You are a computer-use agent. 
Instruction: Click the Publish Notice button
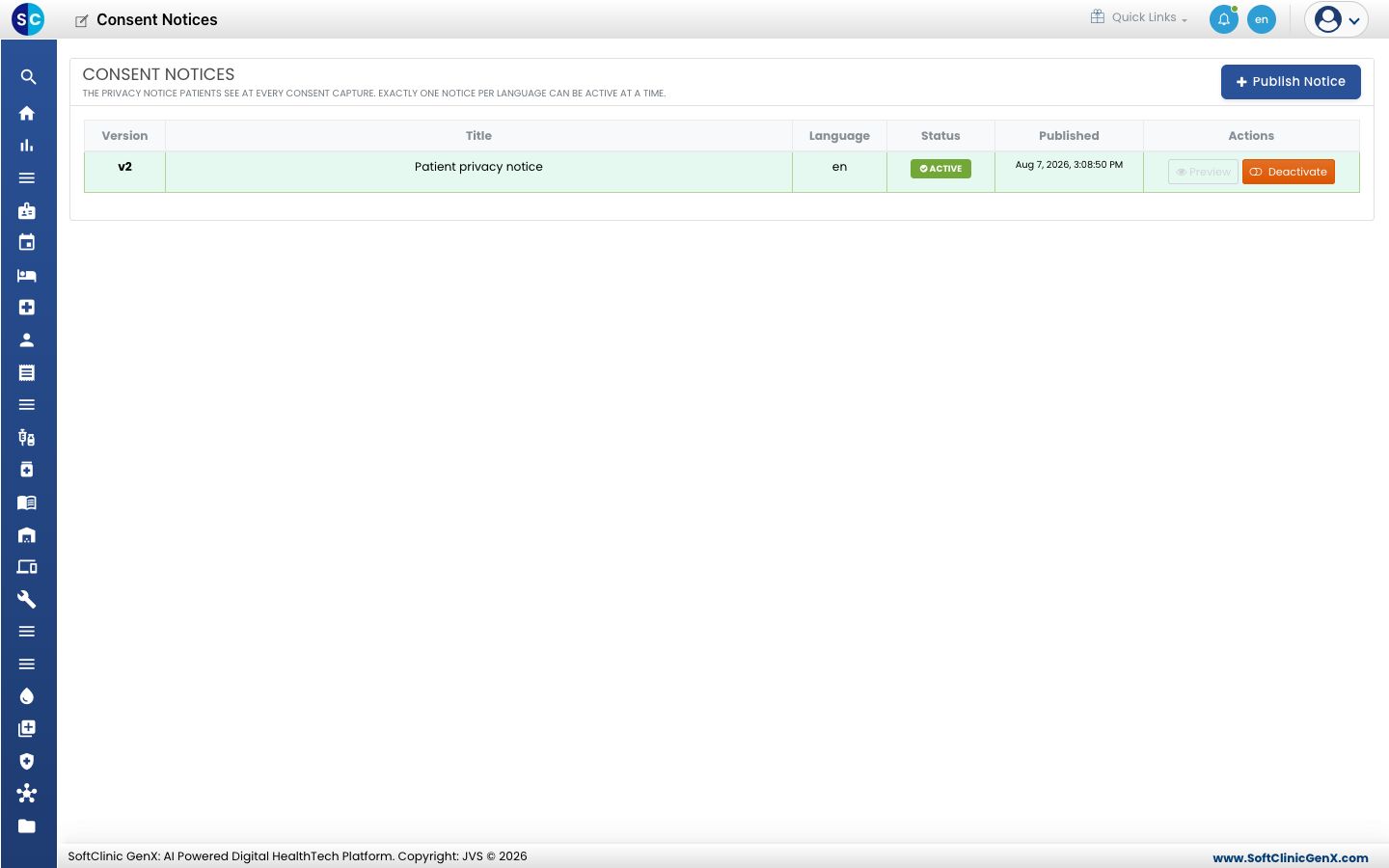(x=1291, y=82)
